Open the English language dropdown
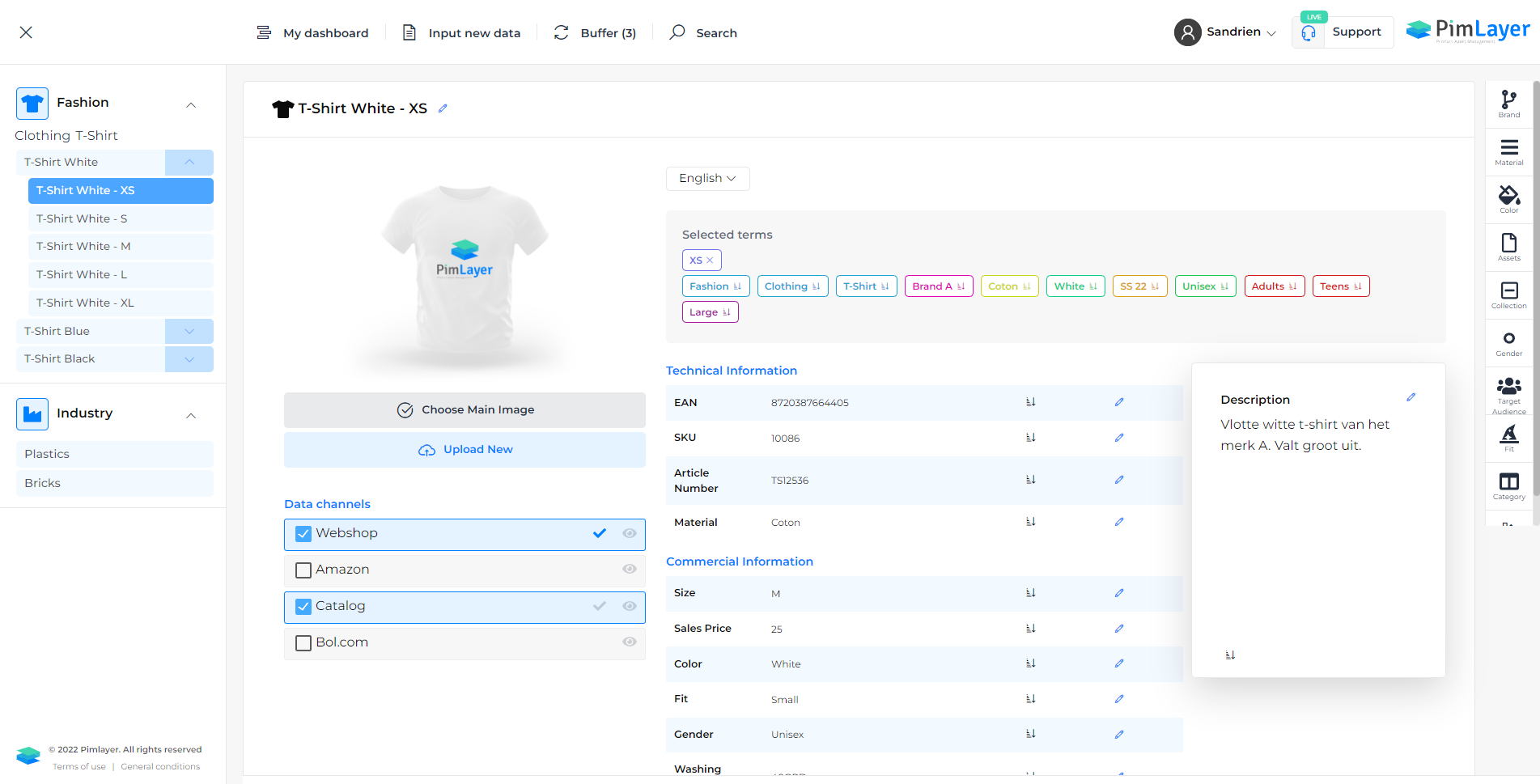 point(707,178)
